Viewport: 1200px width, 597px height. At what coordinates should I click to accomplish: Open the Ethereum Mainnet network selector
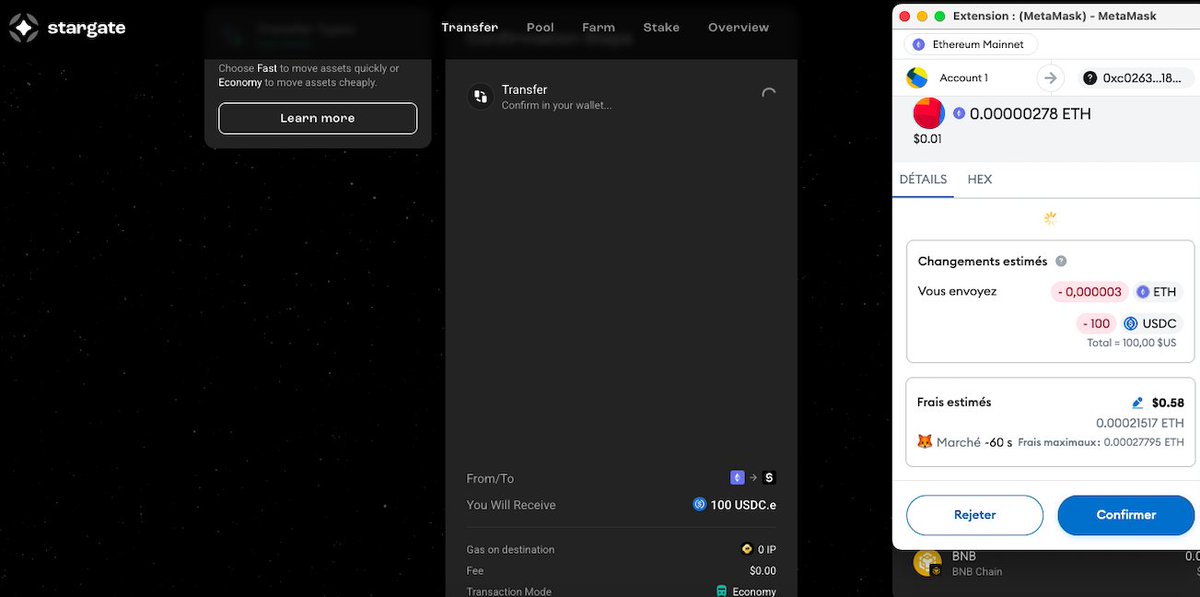tap(971, 45)
